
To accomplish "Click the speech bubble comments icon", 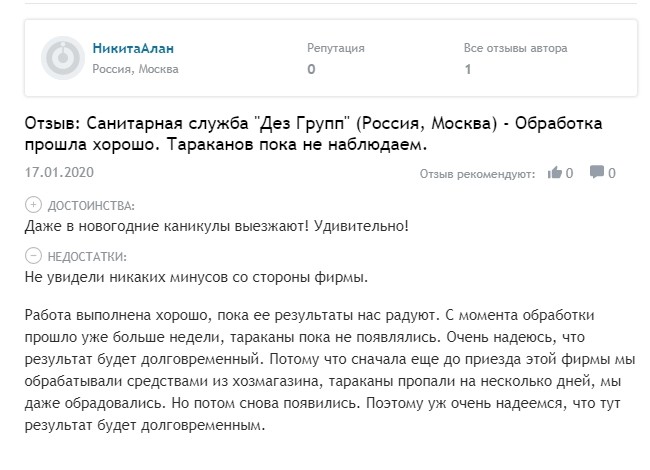I will [x=596, y=173].
